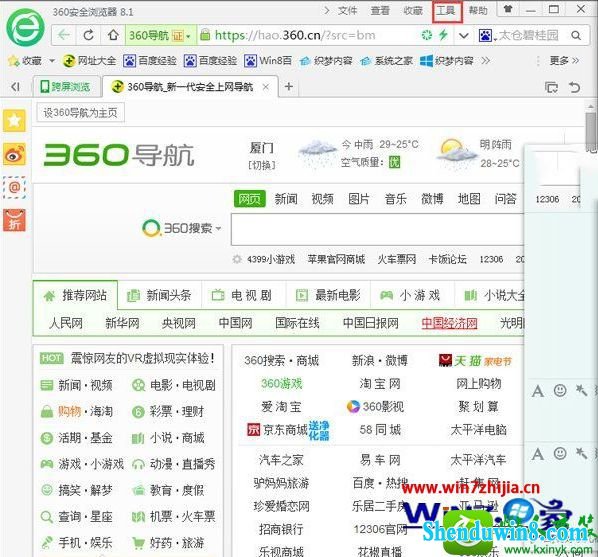The image size is (598, 557).
Task: Click the 设360导航为主页 button
Action: coord(80,113)
